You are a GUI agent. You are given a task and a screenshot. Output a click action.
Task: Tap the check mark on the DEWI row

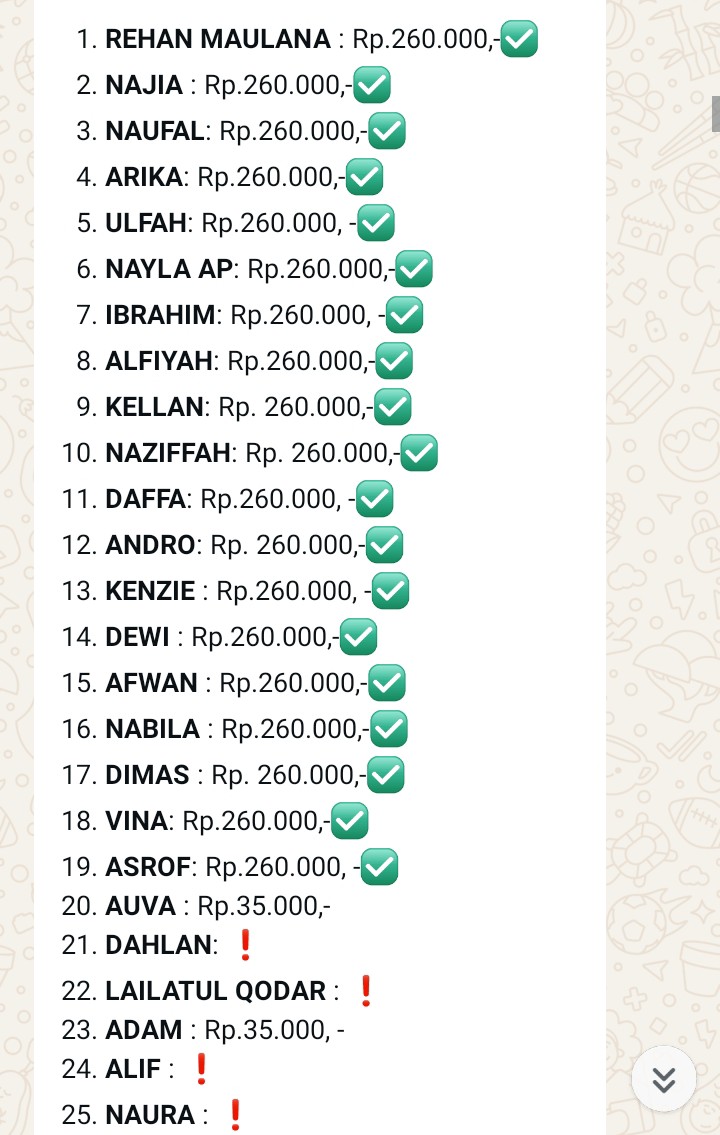(358, 636)
